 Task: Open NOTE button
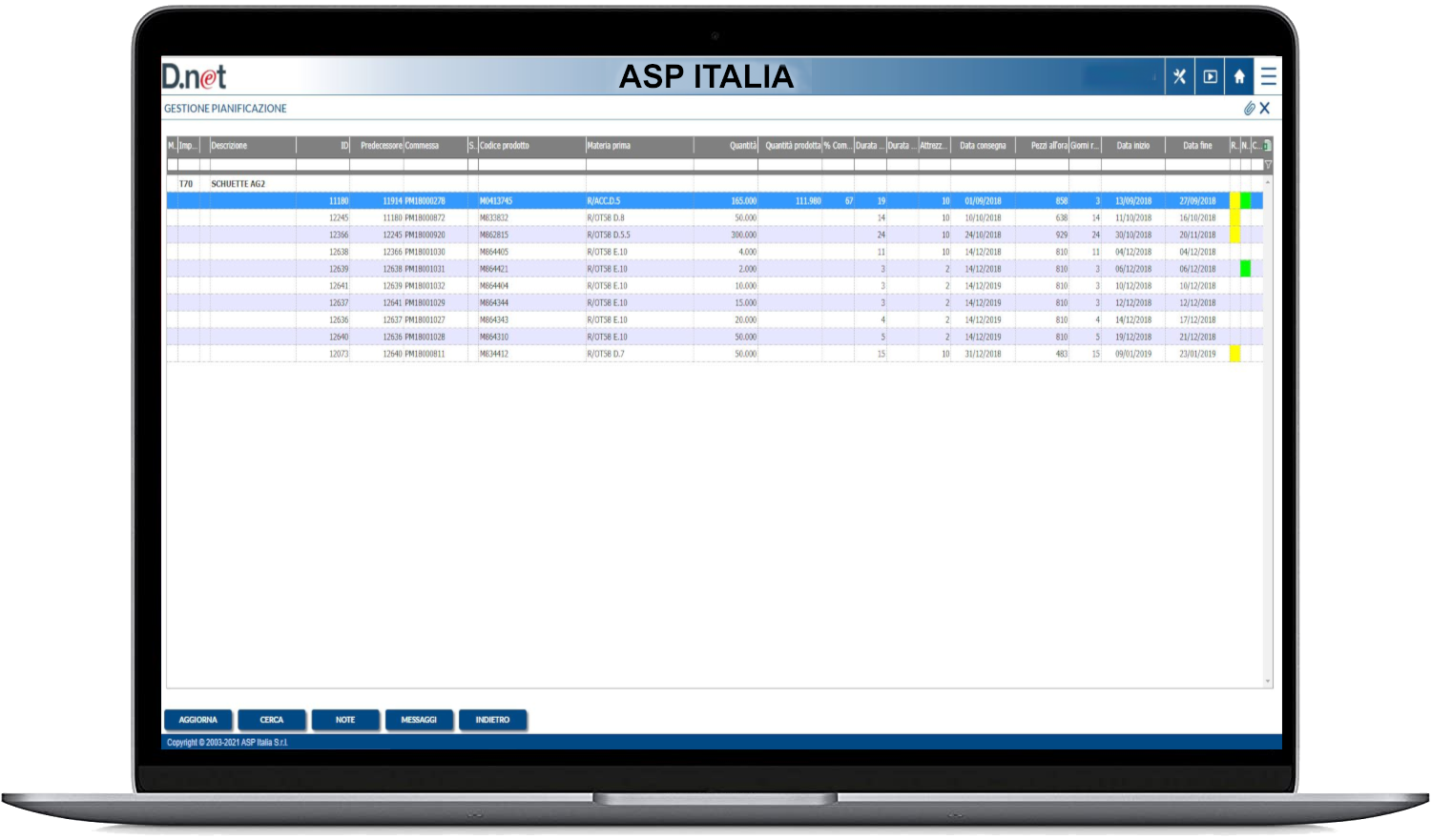(x=345, y=720)
